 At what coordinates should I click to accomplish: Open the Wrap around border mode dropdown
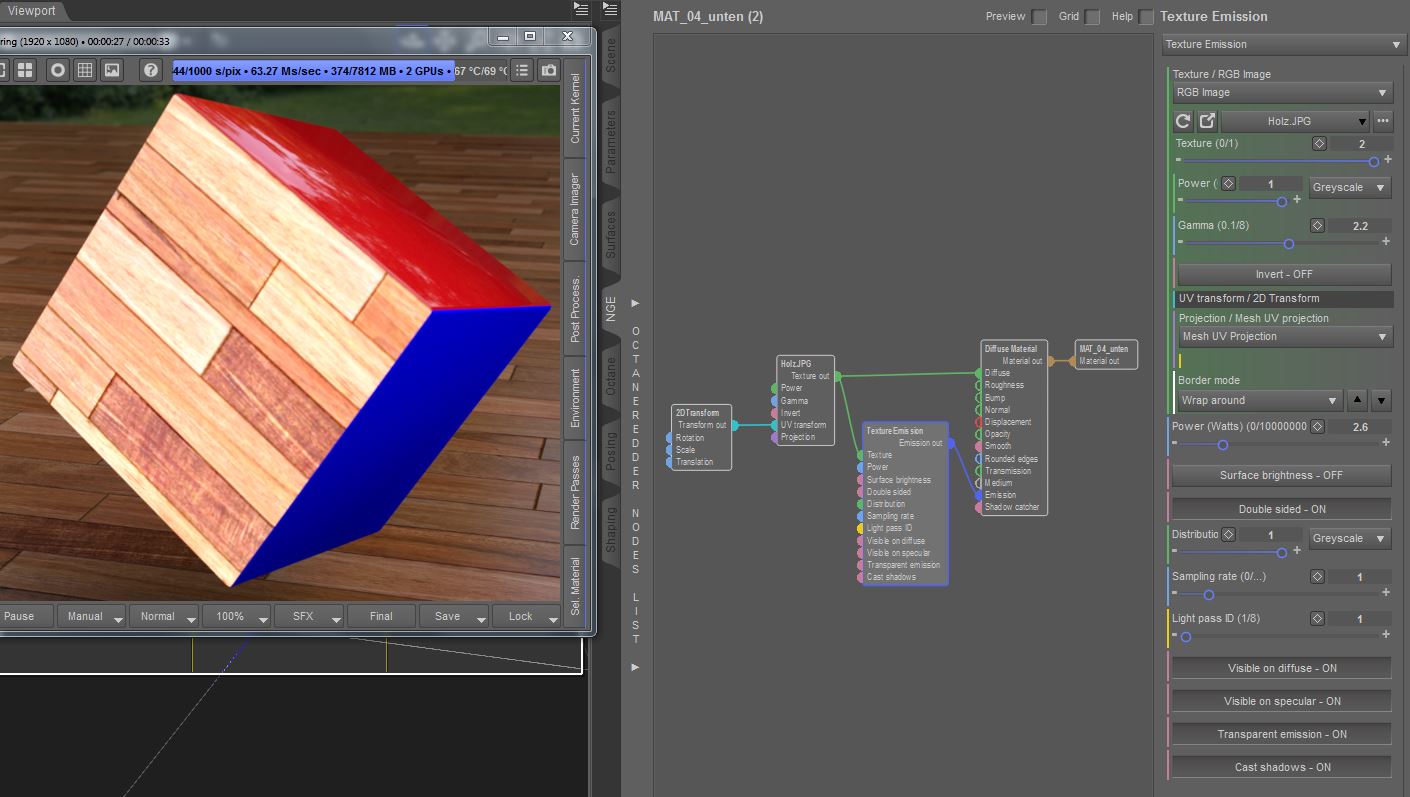1259,401
